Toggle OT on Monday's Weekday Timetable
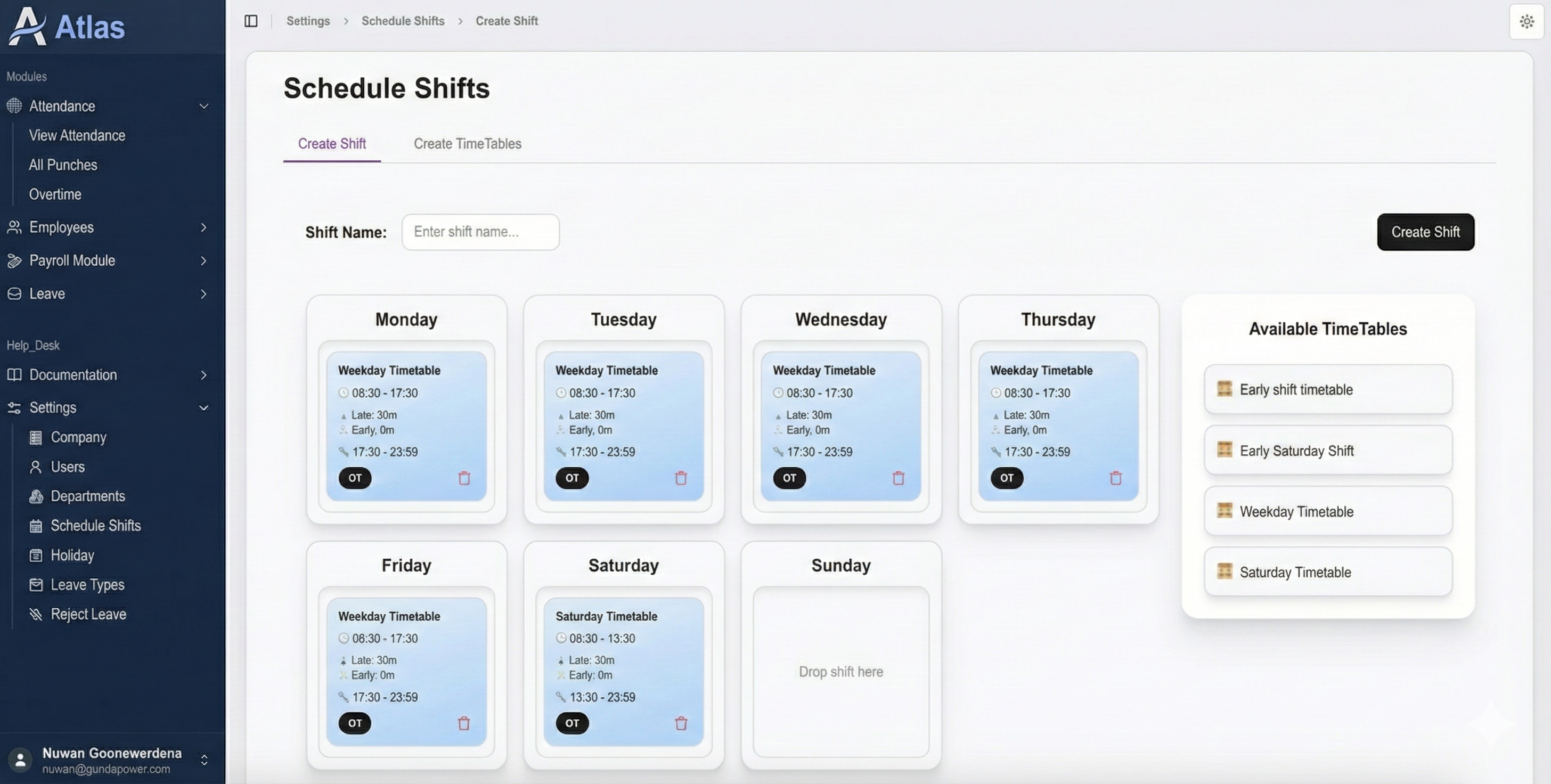Screen dimensions: 1551x784 [355, 478]
